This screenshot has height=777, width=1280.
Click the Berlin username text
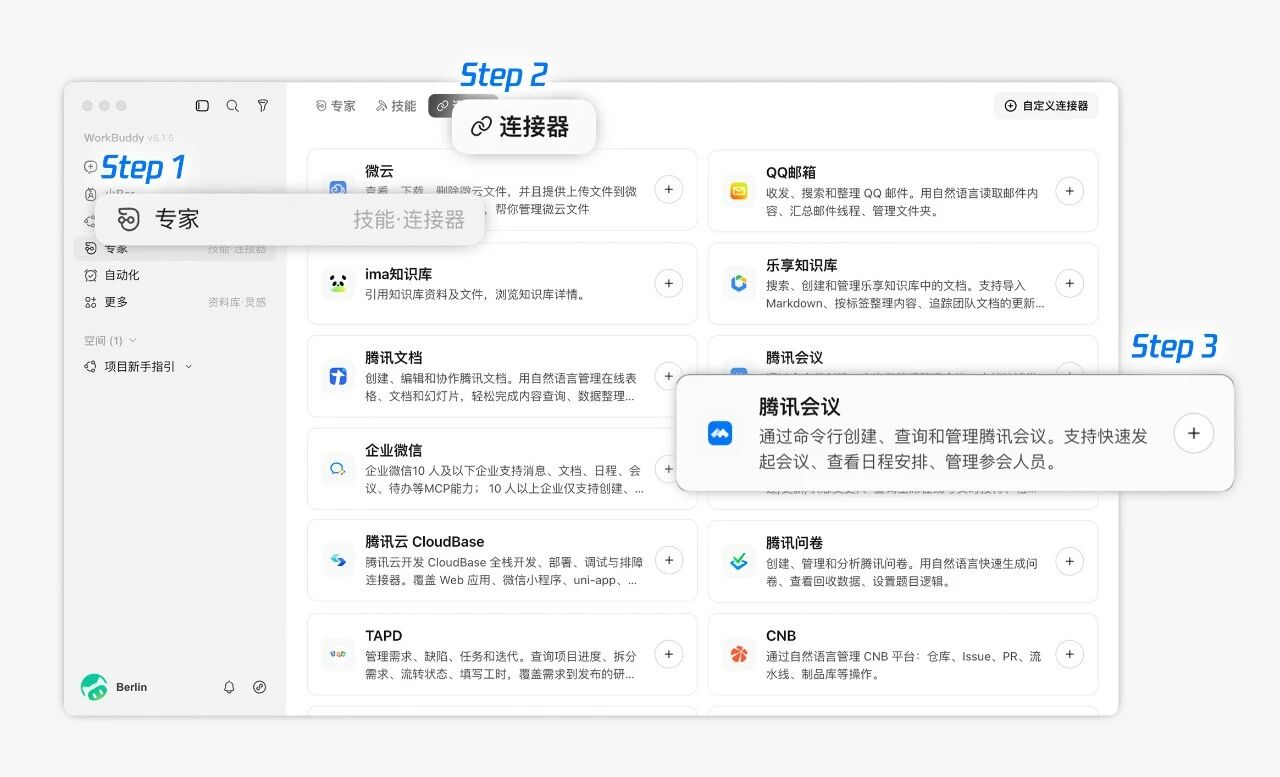click(x=131, y=687)
